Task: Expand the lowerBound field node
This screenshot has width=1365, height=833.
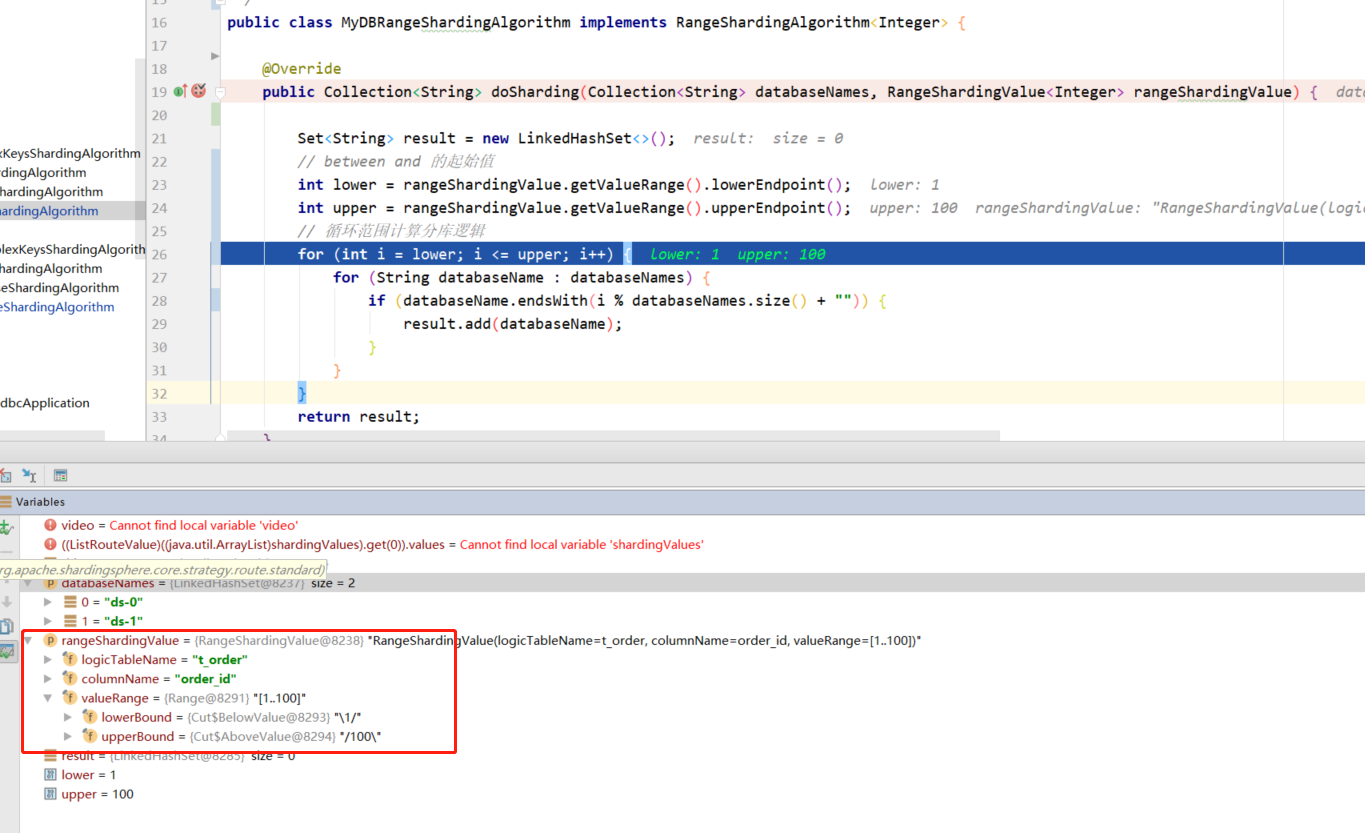Action: point(68,717)
